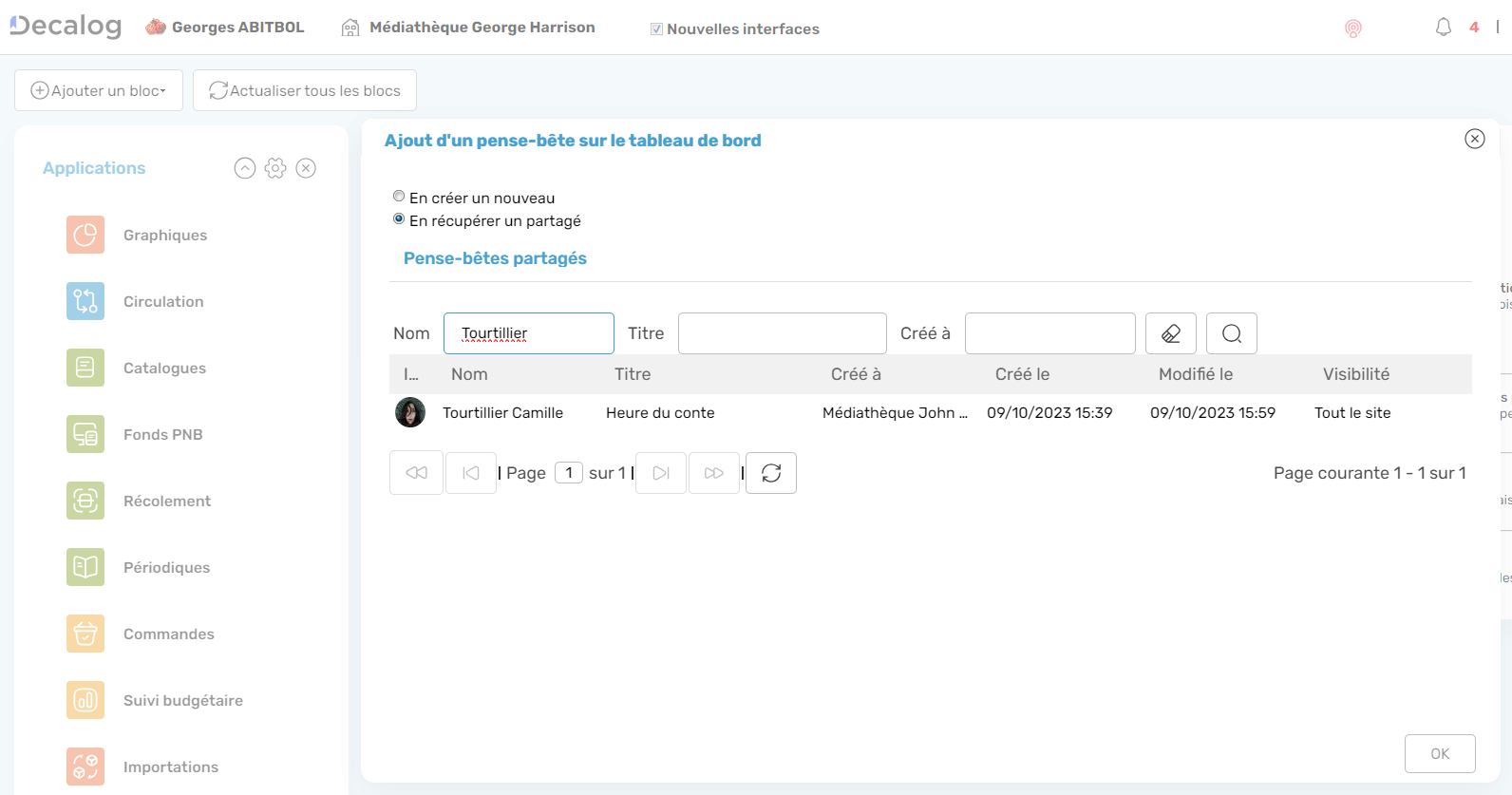
Task: Sort by the 'Créé le' column header
Action: pyautogui.click(x=1022, y=374)
